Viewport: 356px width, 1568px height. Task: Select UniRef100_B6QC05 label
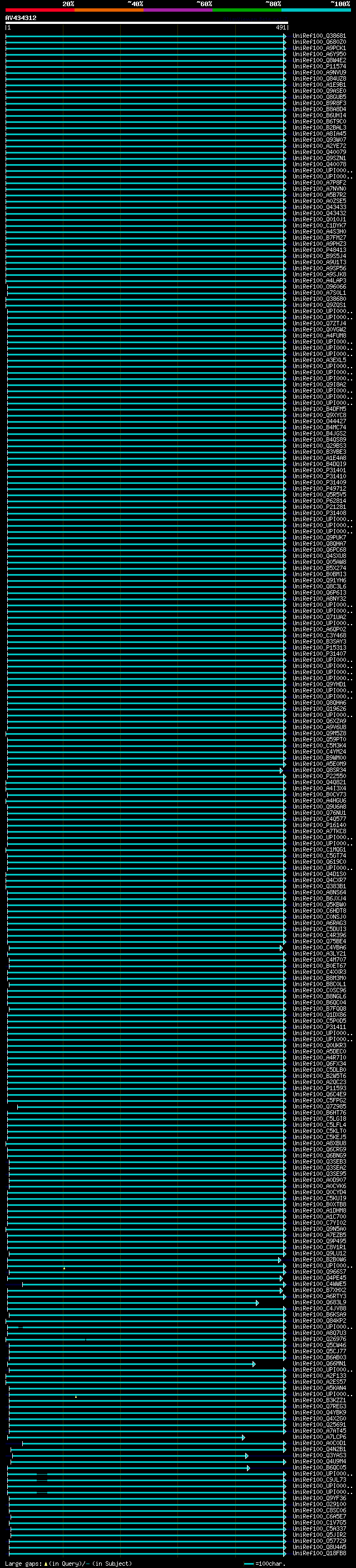point(319,1467)
